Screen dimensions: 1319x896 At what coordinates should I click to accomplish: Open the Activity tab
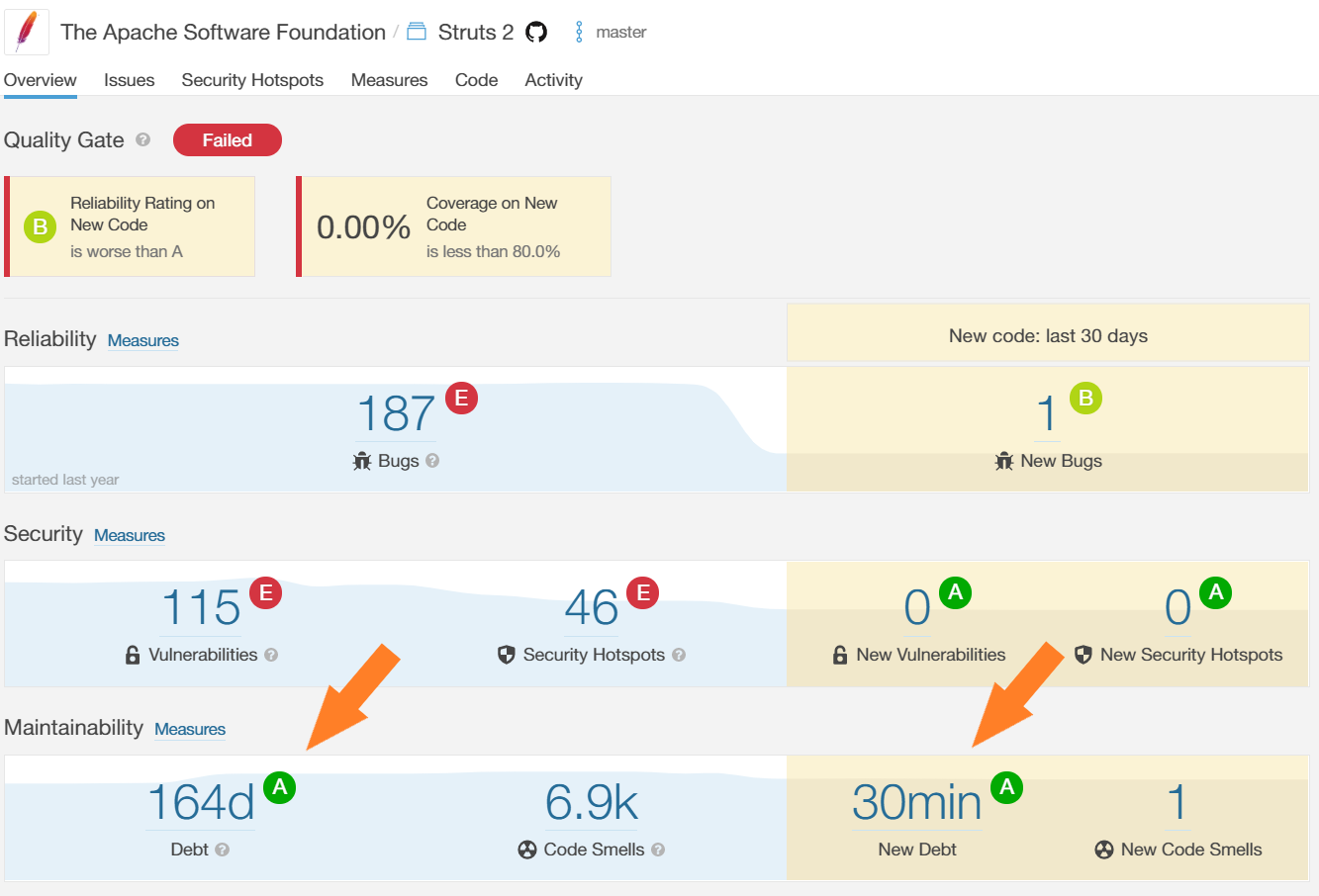pos(553,80)
